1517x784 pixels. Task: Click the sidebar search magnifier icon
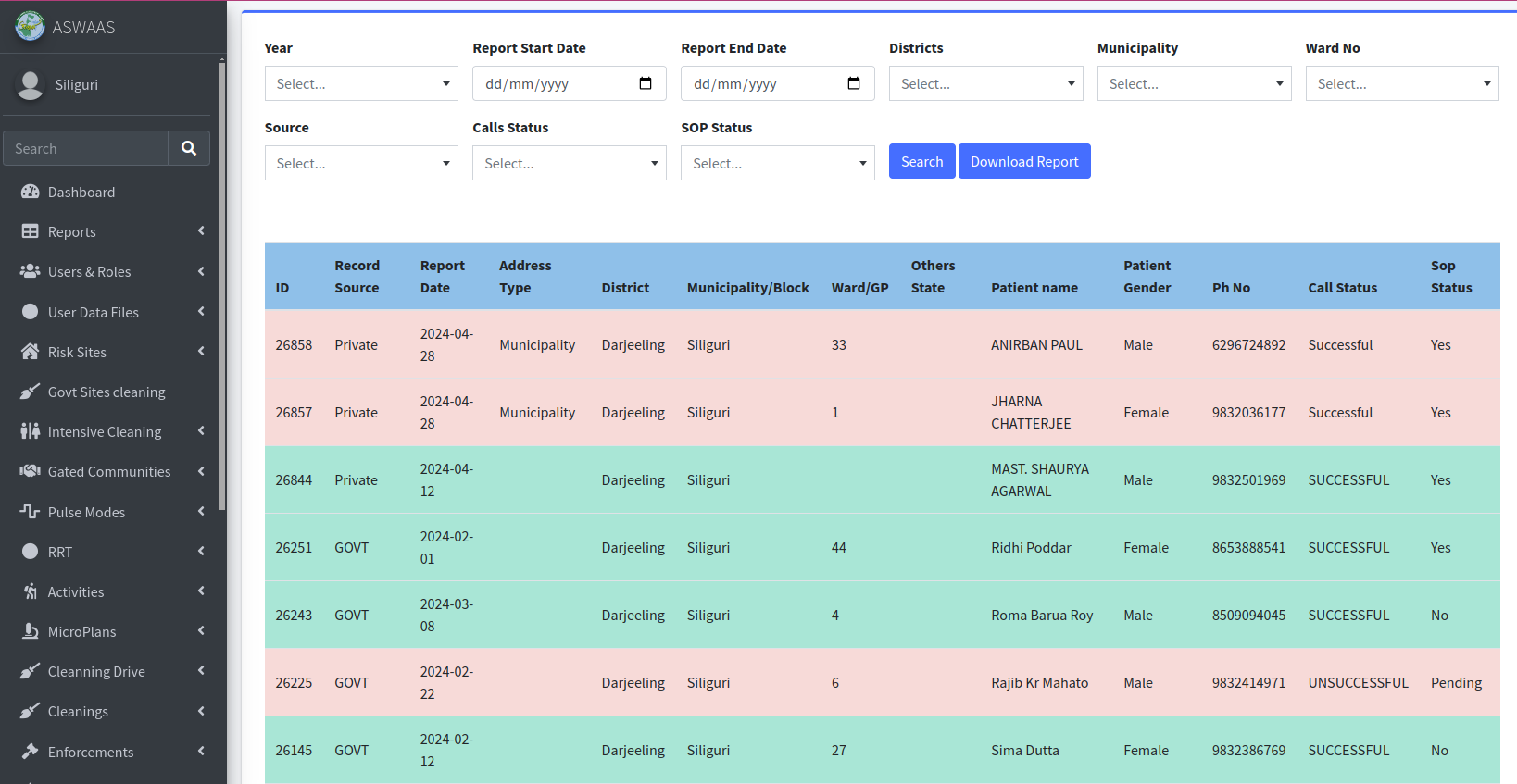pos(189,148)
